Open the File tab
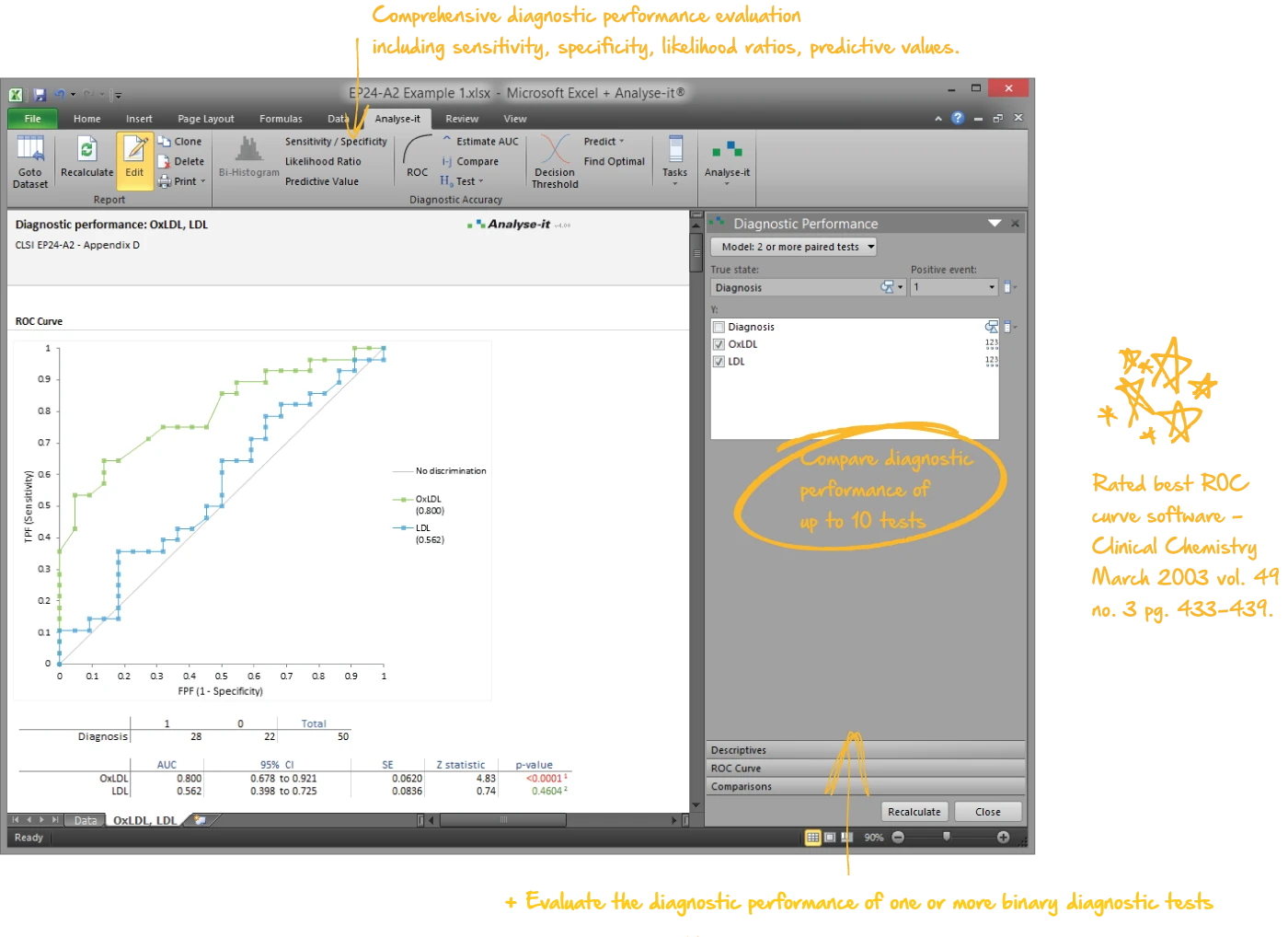 [32, 119]
